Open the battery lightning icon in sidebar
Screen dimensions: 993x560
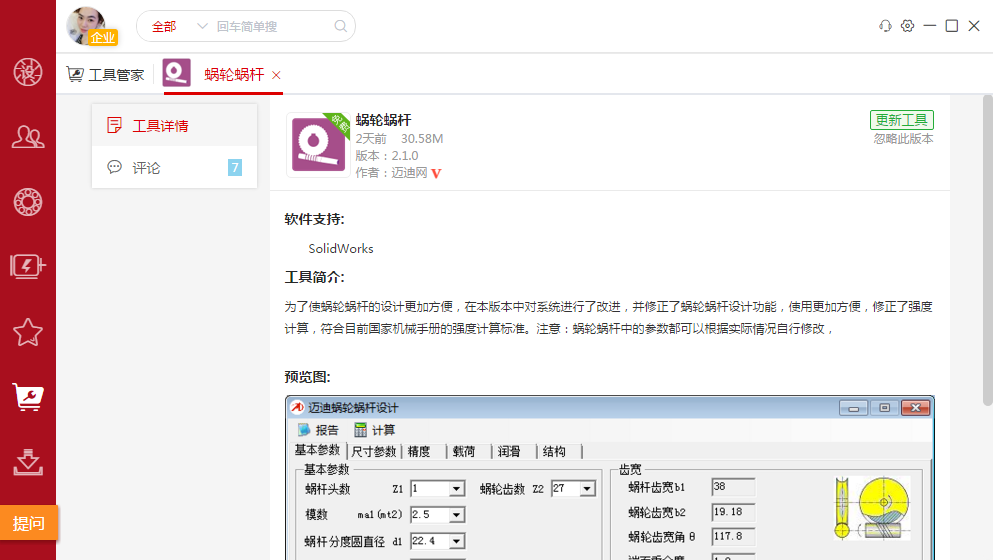pyautogui.click(x=28, y=266)
